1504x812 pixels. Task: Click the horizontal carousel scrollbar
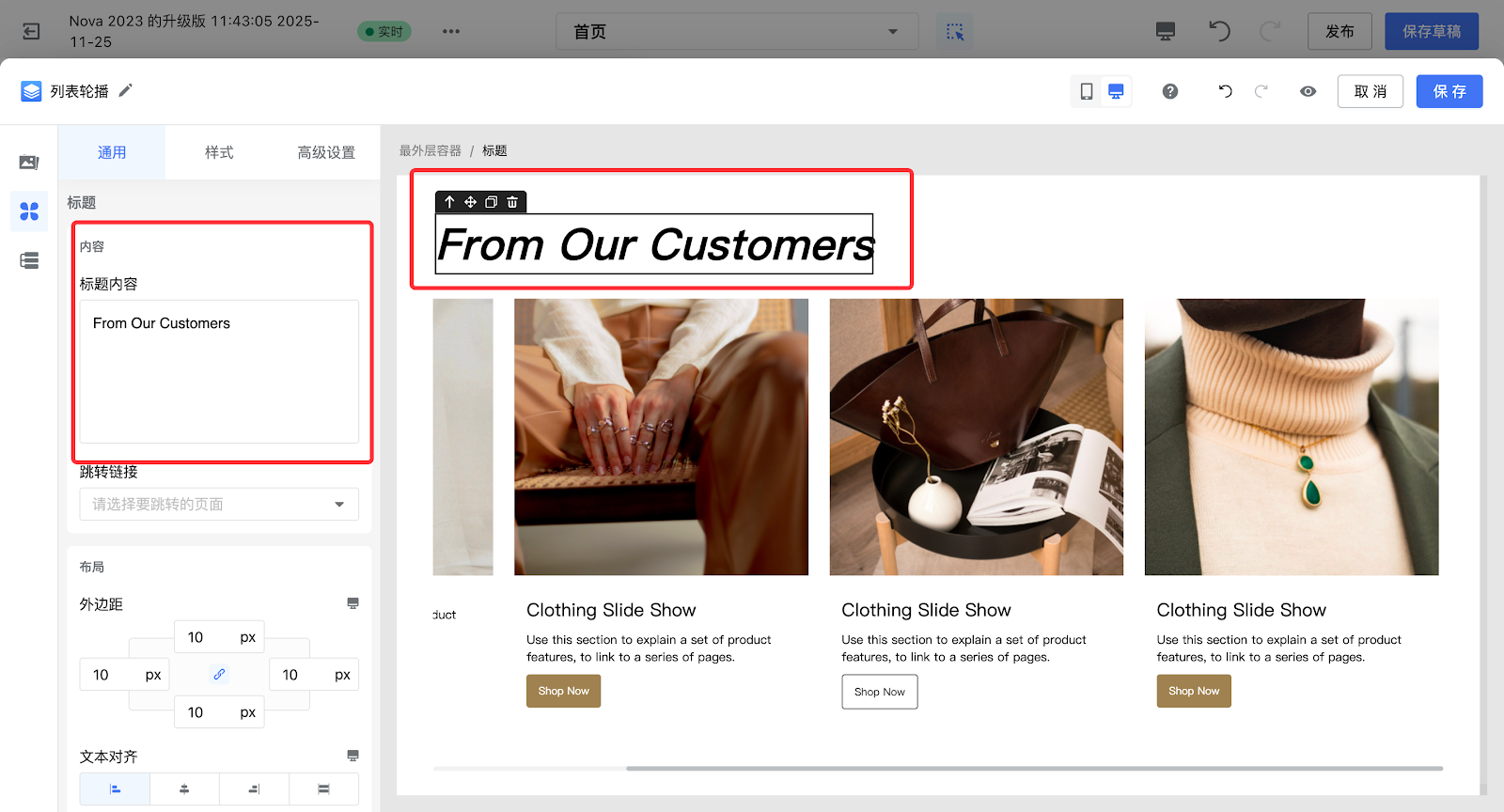[x=1034, y=769]
